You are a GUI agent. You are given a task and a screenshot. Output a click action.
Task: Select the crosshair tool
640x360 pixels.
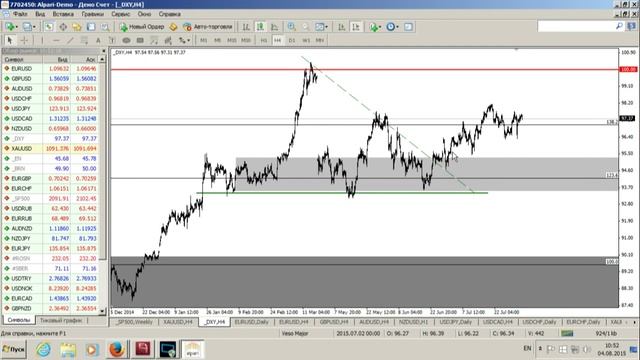(x=24, y=40)
